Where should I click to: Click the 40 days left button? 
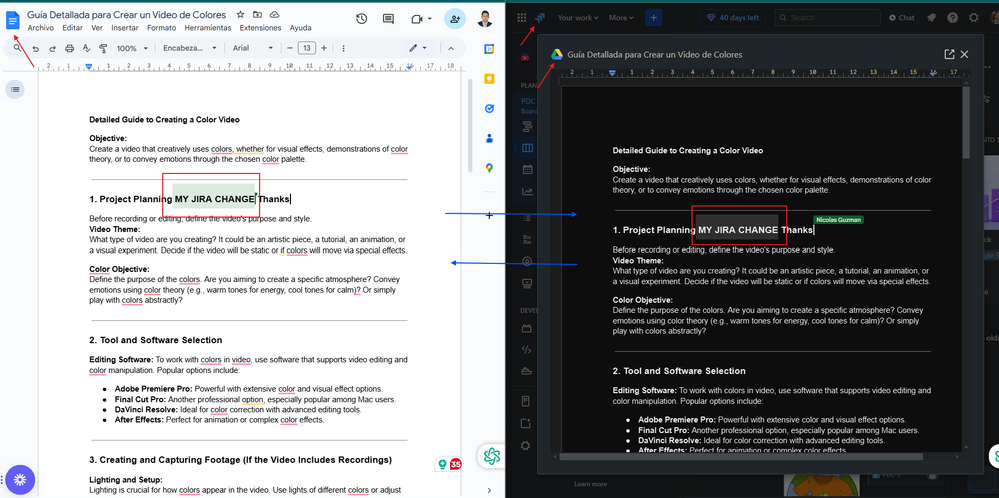tap(731, 17)
